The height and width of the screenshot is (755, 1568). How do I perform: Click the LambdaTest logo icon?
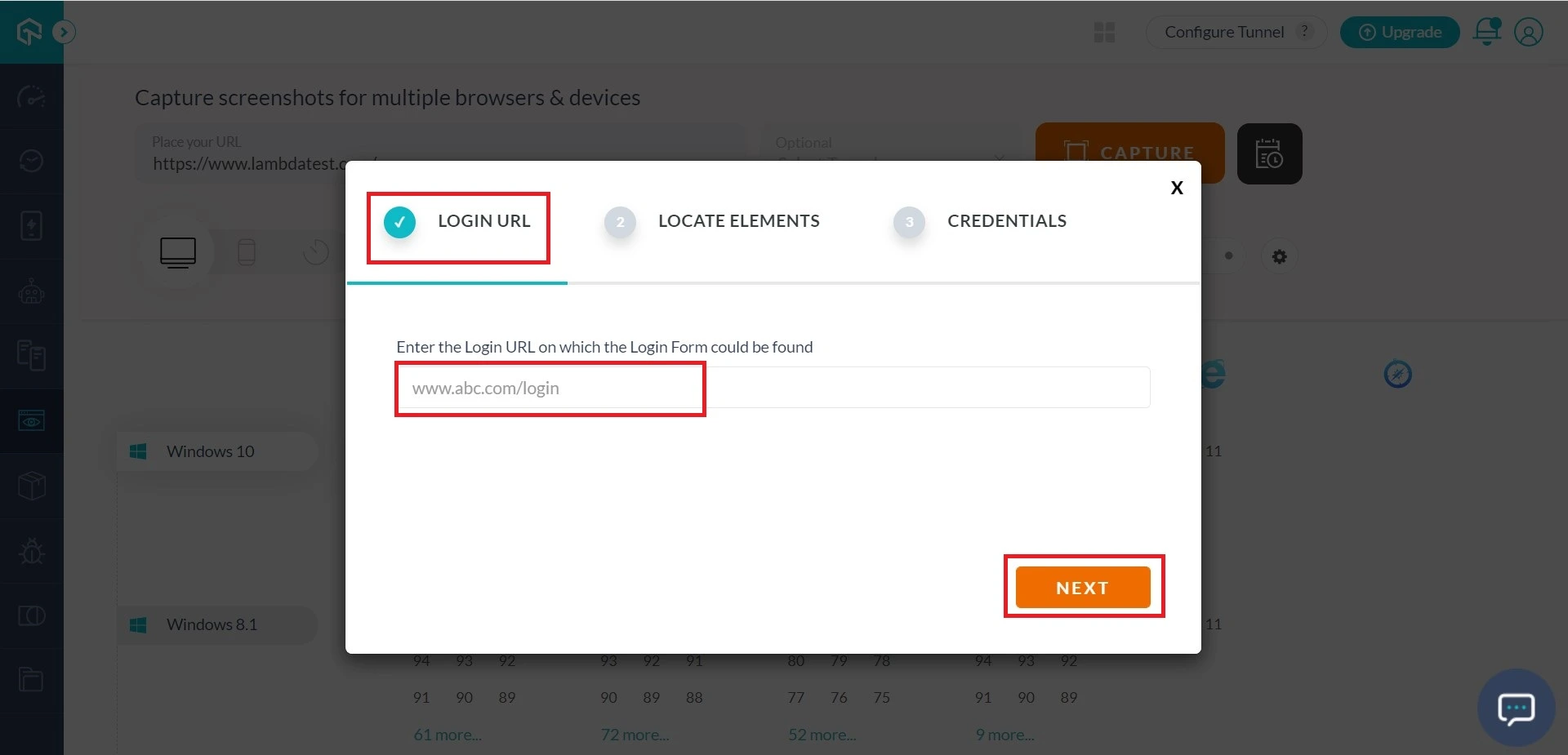pyautogui.click(x=29, y=32)
